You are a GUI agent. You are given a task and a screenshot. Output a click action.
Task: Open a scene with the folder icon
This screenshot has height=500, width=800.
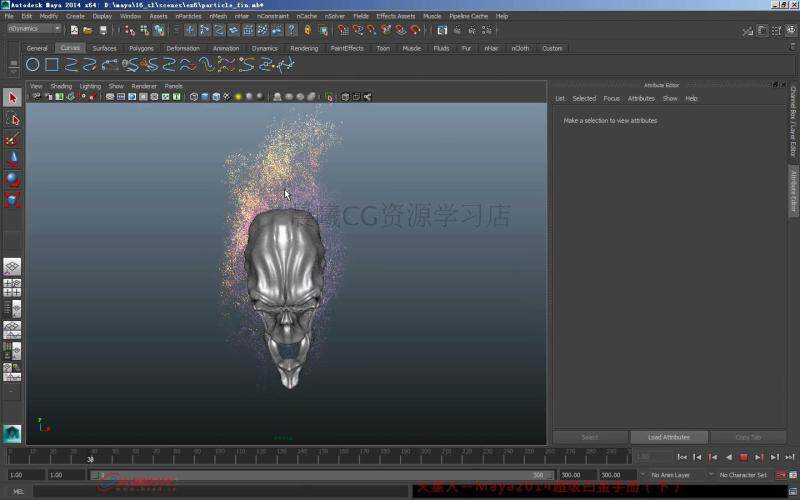click(x=88, y=30)
